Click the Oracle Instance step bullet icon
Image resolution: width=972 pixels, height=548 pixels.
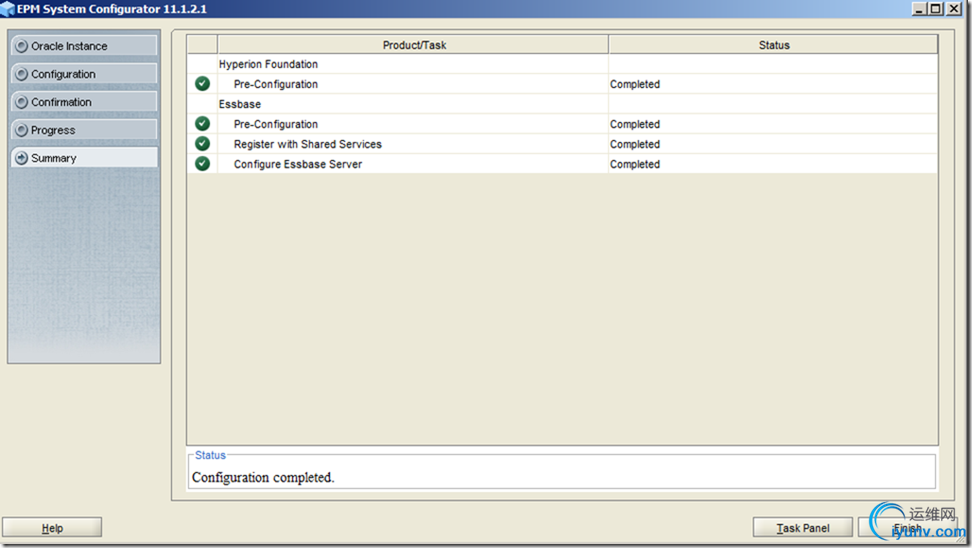[x=22, y=46]
